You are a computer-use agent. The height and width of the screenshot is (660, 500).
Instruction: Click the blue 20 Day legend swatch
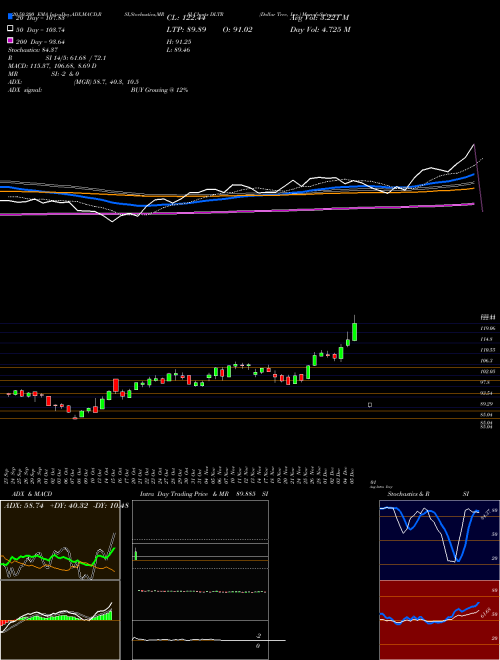click(x=10, y=17)
